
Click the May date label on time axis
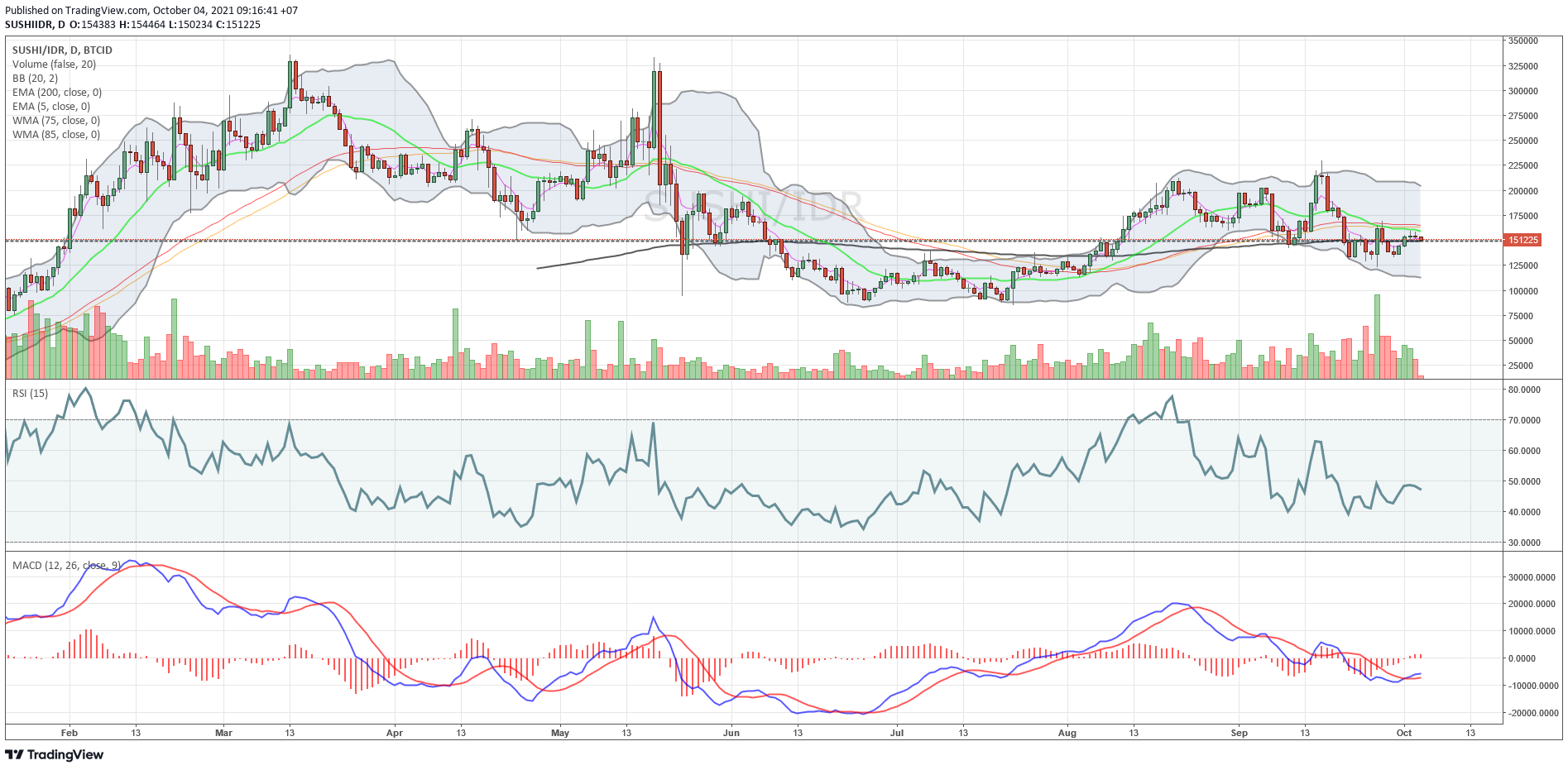point(560,733)
